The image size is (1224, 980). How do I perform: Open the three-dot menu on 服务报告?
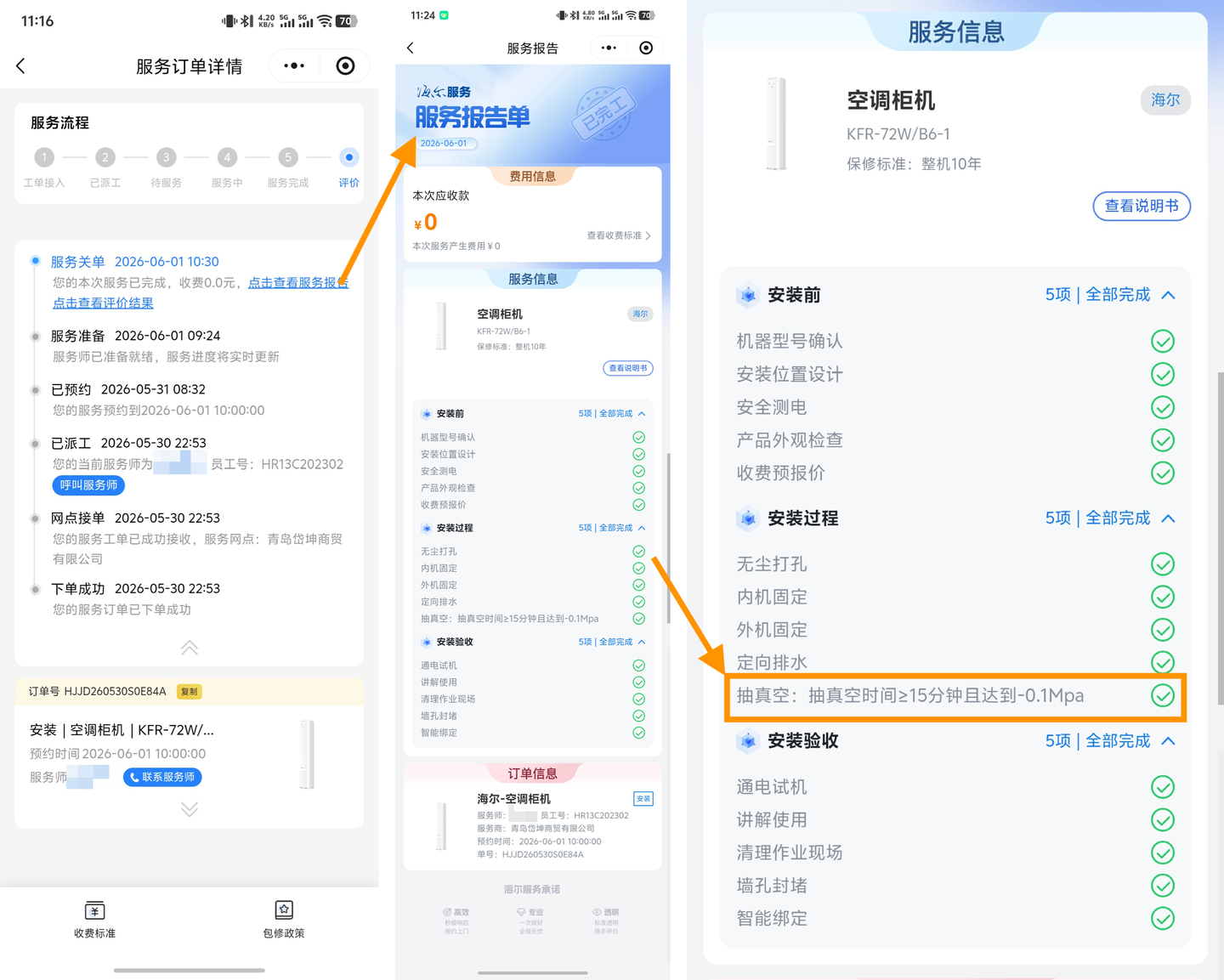pyautogui.click(x=609, y=48)
